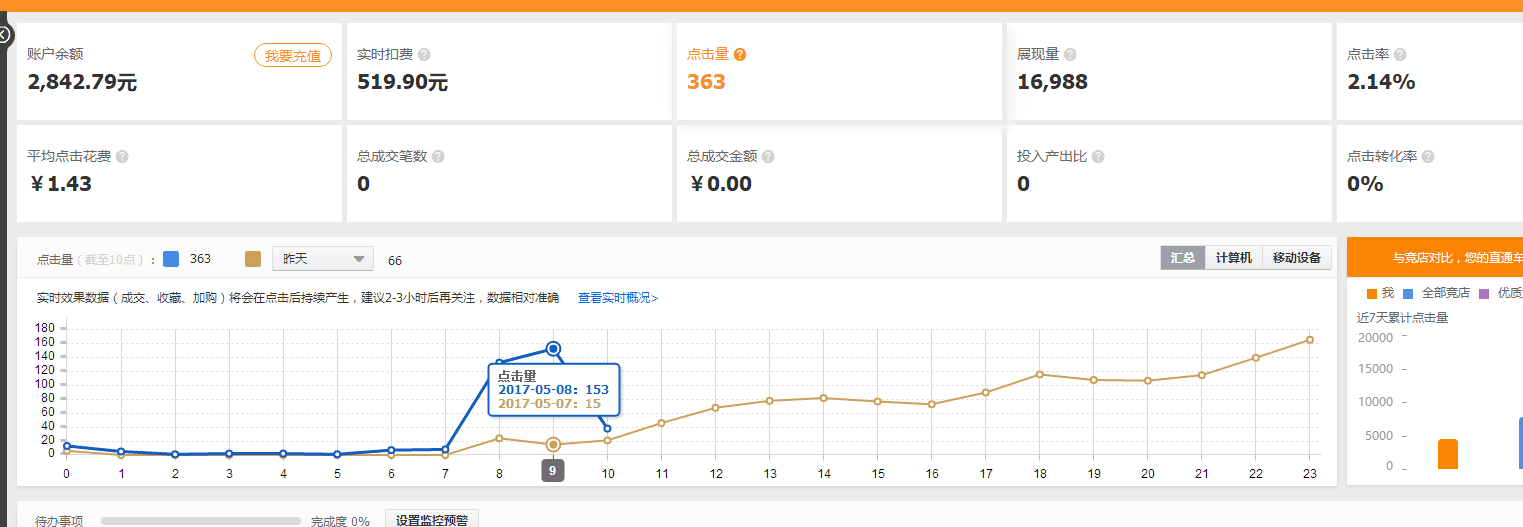Toggle the 全部竞店 legend entry

pos(1435,293)
